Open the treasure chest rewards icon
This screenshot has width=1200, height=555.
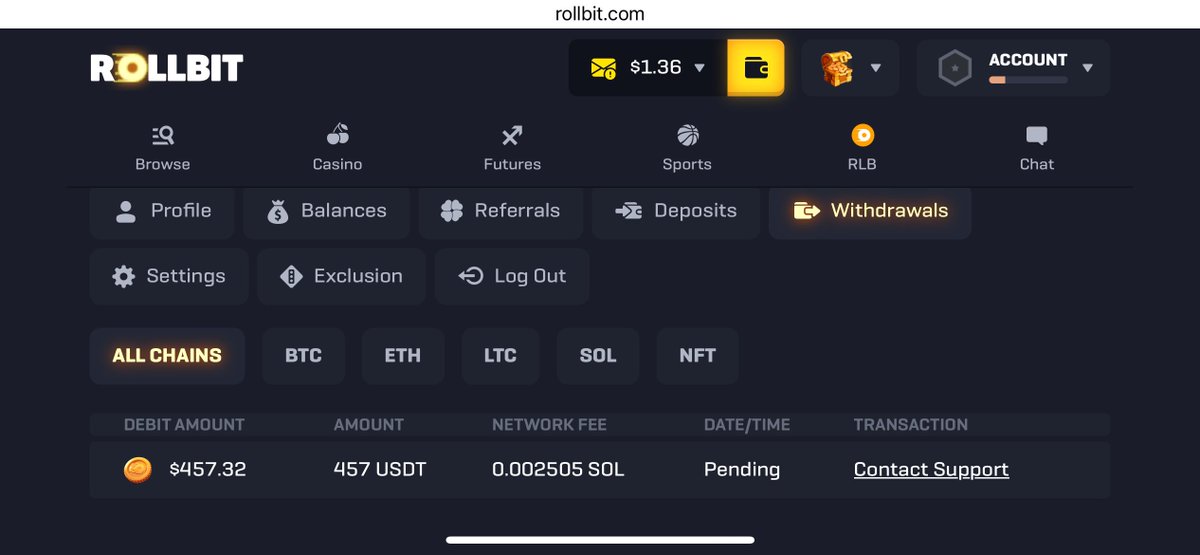pyautogui.click(x=836, y=68)
